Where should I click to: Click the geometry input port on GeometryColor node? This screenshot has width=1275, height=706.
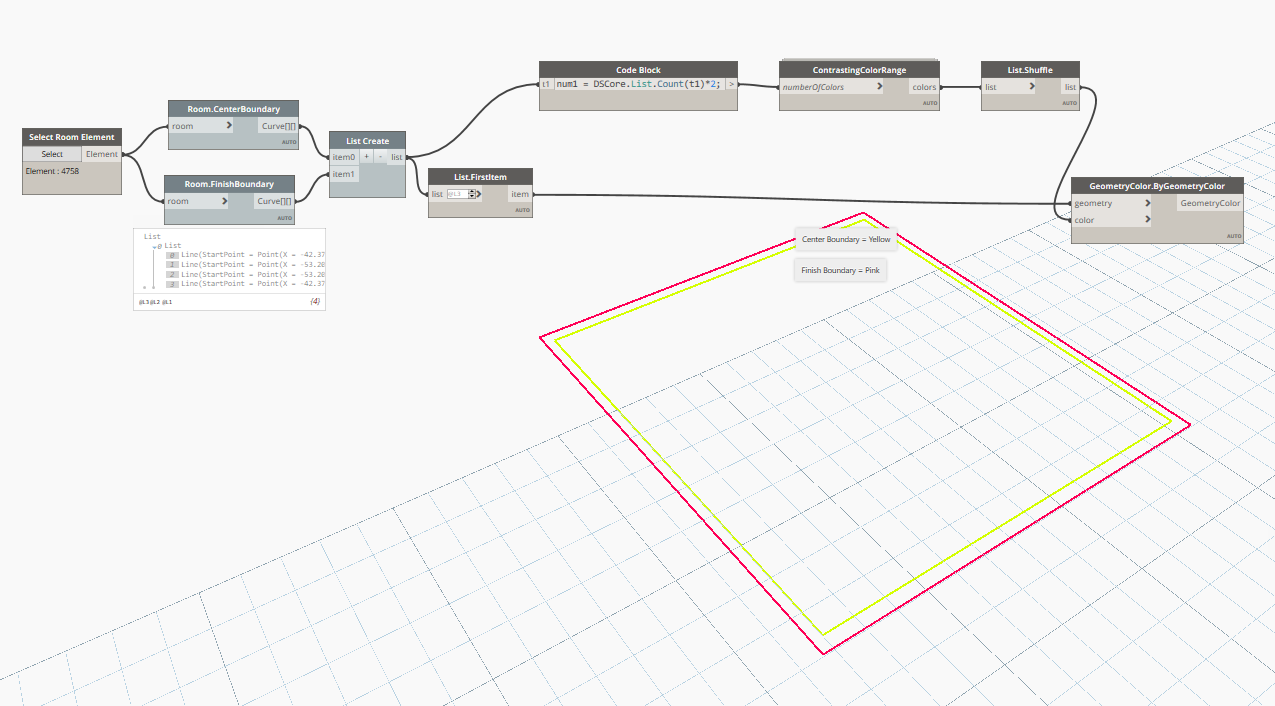coord(1112,203)
